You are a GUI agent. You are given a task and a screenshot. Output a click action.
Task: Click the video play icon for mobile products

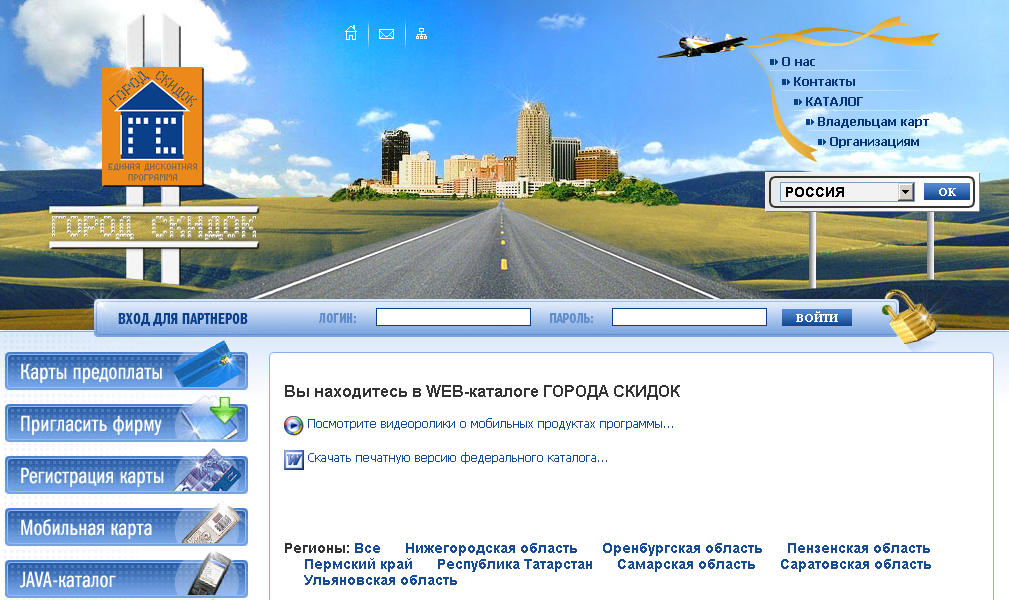tap(292, 425)
